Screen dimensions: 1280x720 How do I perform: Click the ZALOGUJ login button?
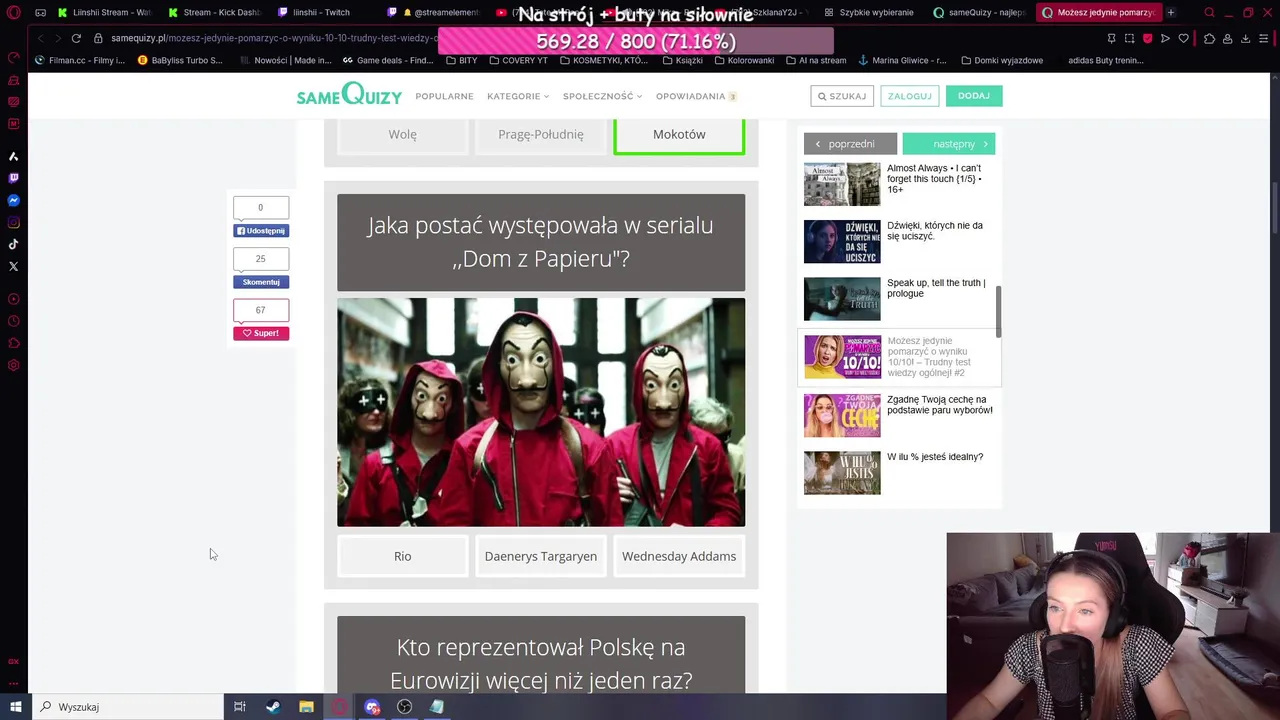910,96
